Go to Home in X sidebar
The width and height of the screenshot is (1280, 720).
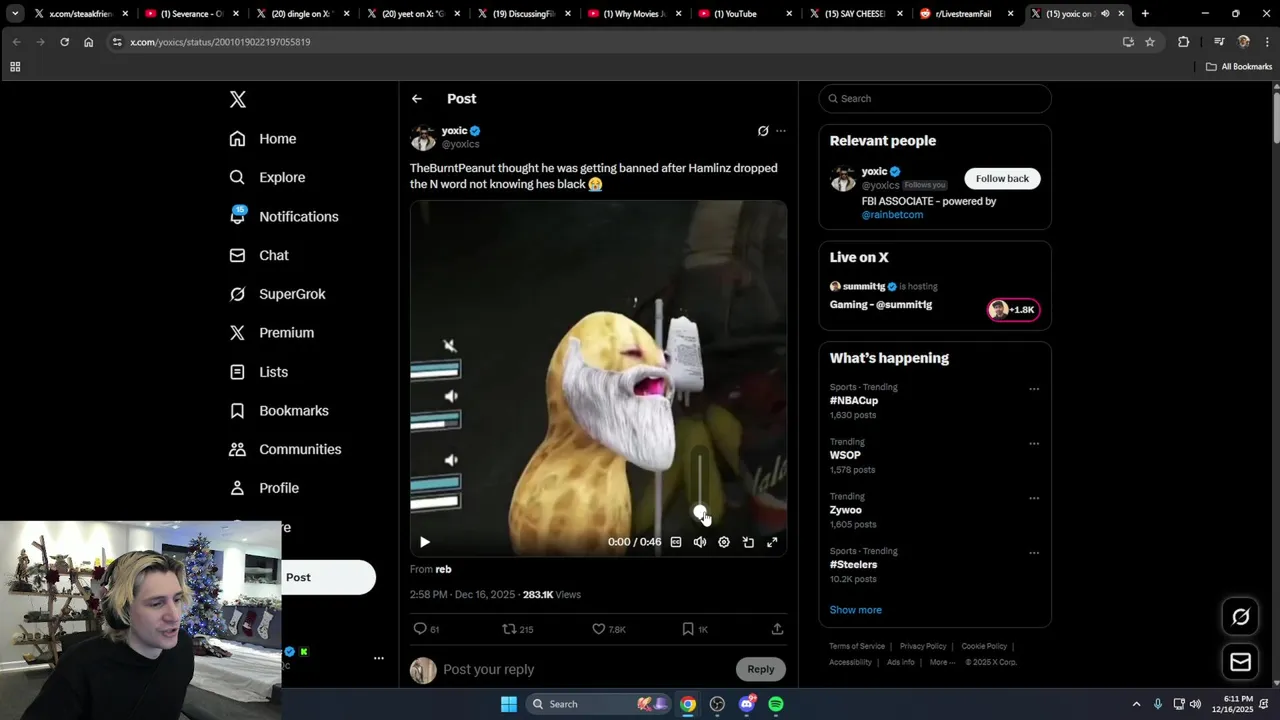(x=263, y=139)
